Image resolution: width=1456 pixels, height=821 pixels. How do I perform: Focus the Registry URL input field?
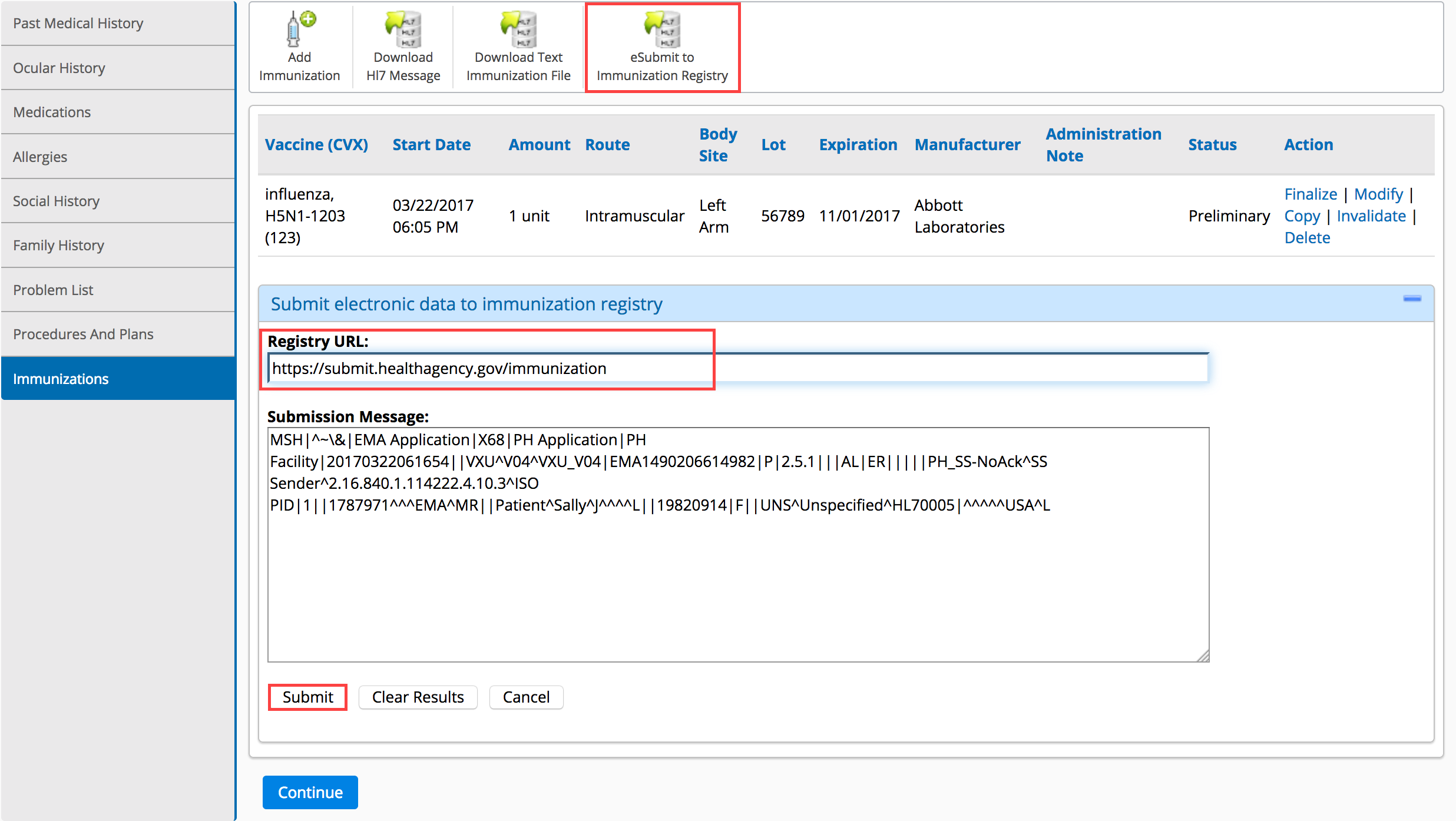[736, 369]
